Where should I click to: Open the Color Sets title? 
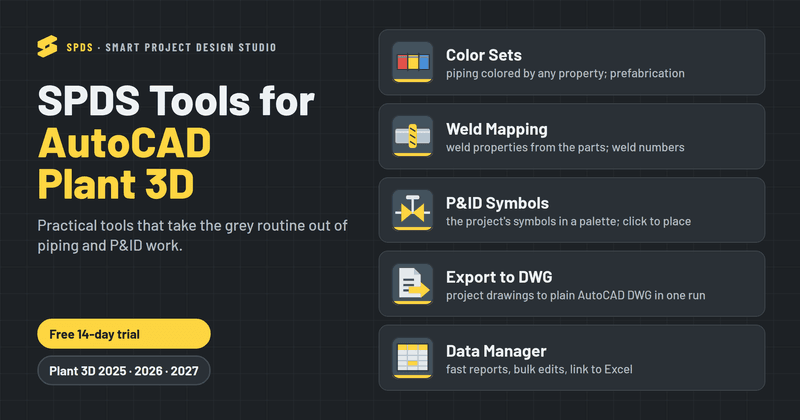484,55
